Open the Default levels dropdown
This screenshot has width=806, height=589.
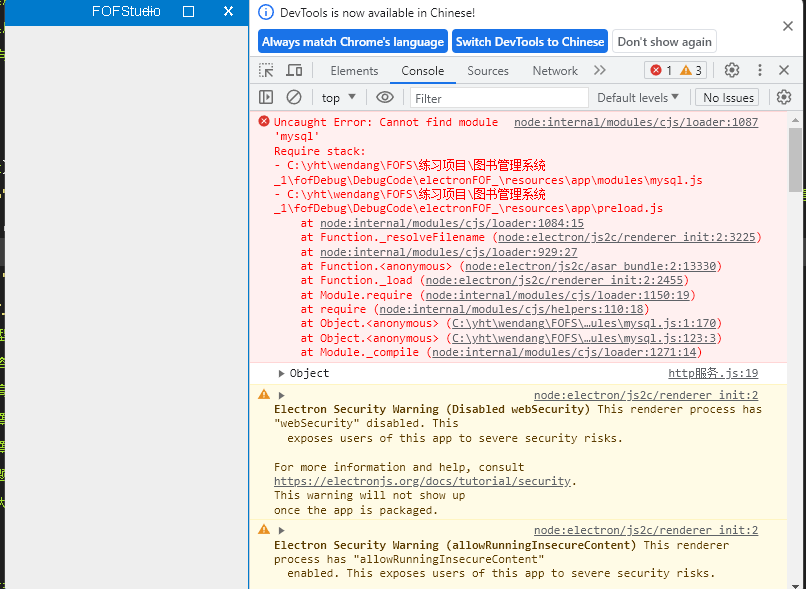(x=638, y=98)
